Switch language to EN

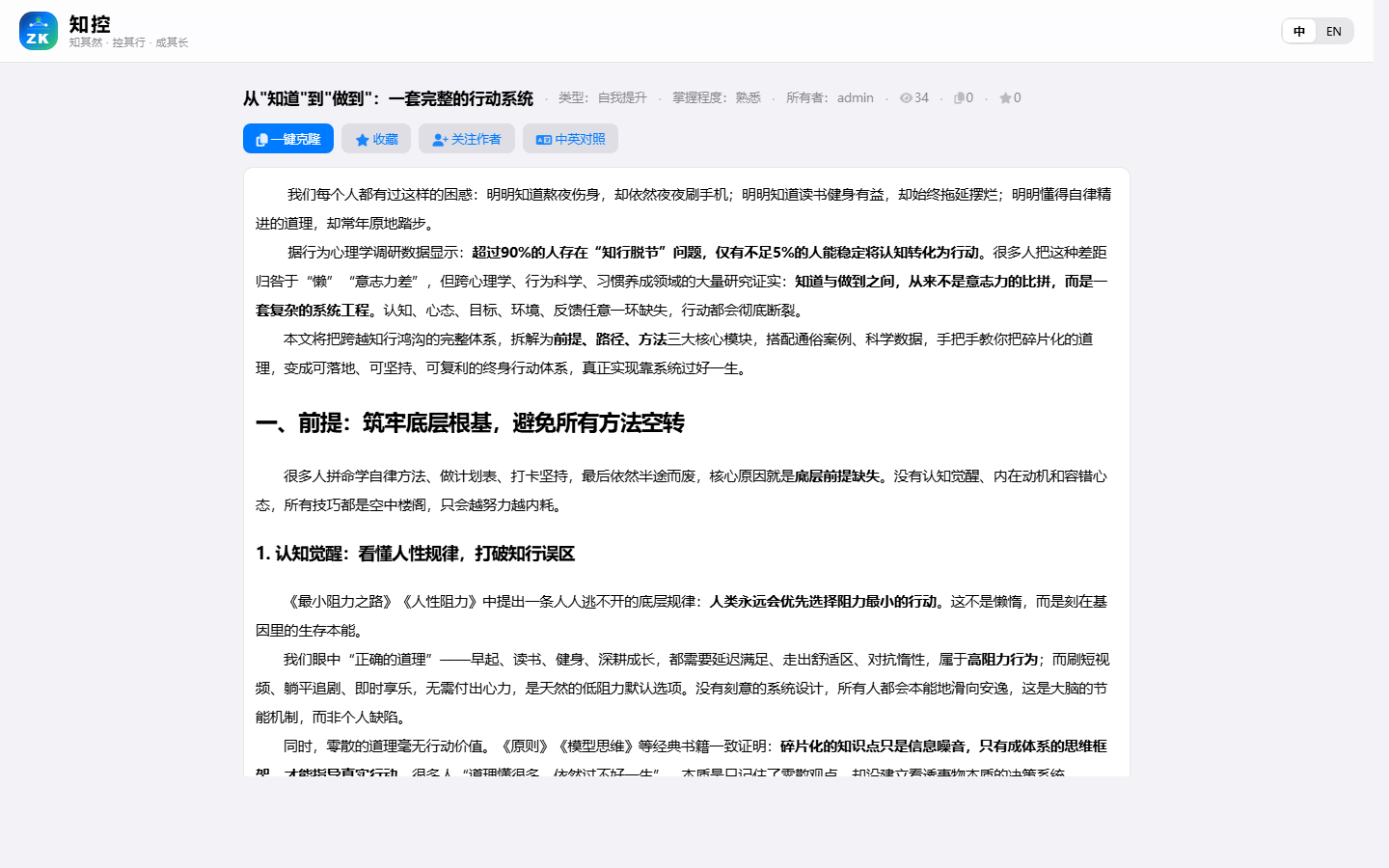tap(1334, 31)
